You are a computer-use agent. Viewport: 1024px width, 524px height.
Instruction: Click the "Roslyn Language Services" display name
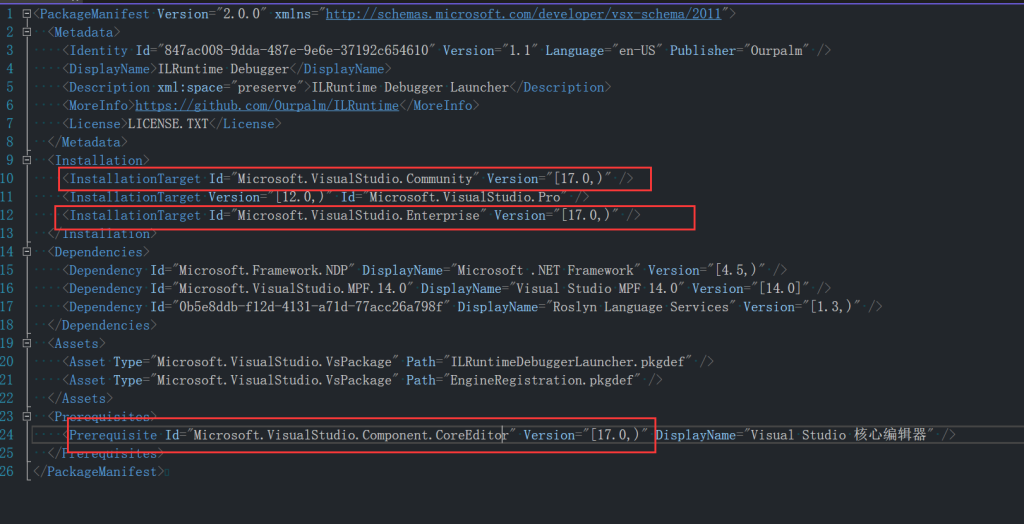640,306
